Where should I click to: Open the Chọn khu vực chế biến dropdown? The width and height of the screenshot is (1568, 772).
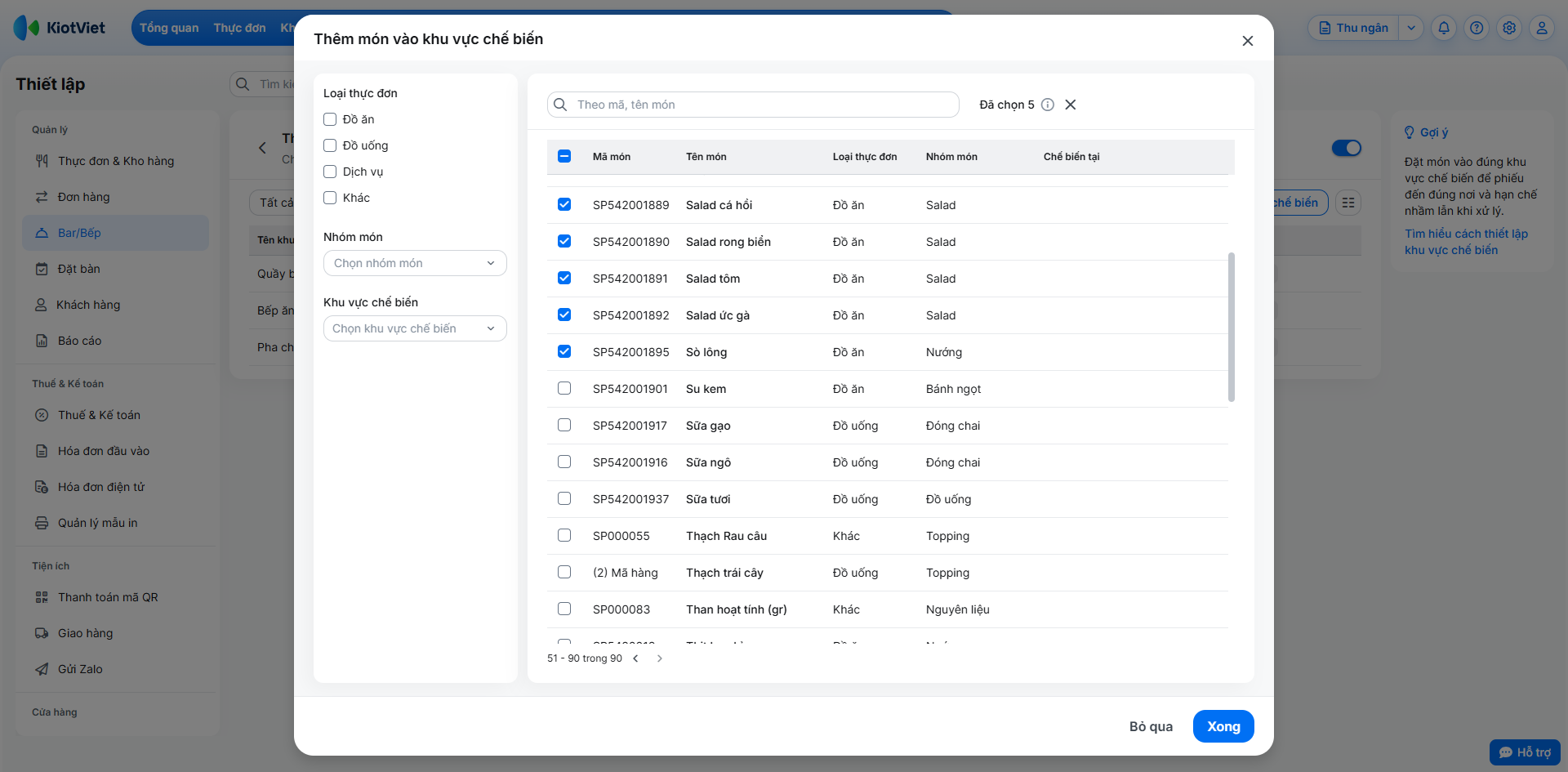pos(415,328)
